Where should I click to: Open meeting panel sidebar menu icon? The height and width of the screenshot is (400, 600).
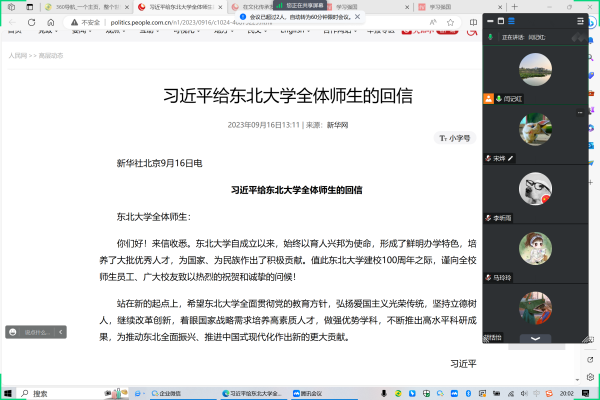pyautogui.click(x=580, y=21)
